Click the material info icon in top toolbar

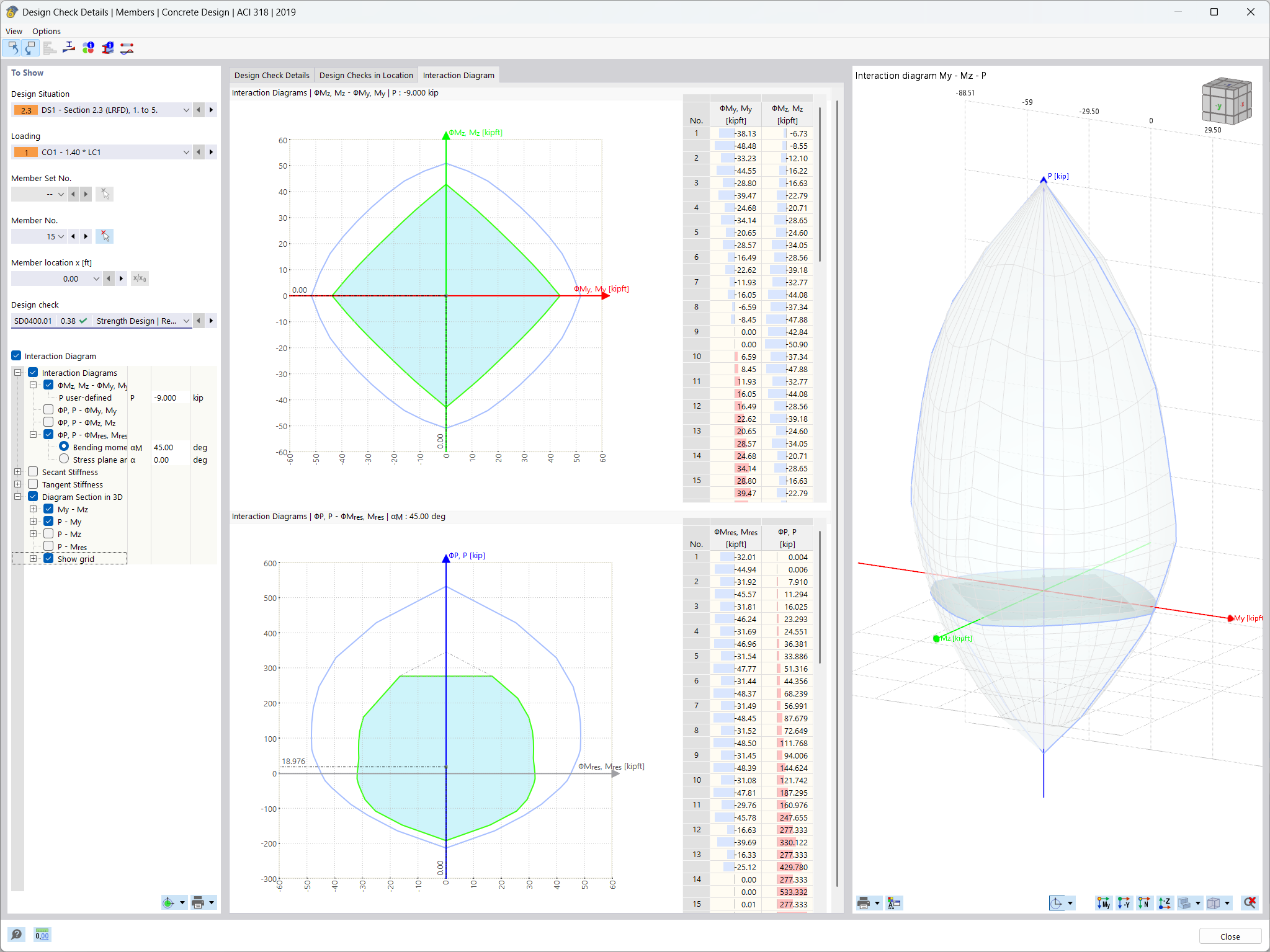pos(89,48)
